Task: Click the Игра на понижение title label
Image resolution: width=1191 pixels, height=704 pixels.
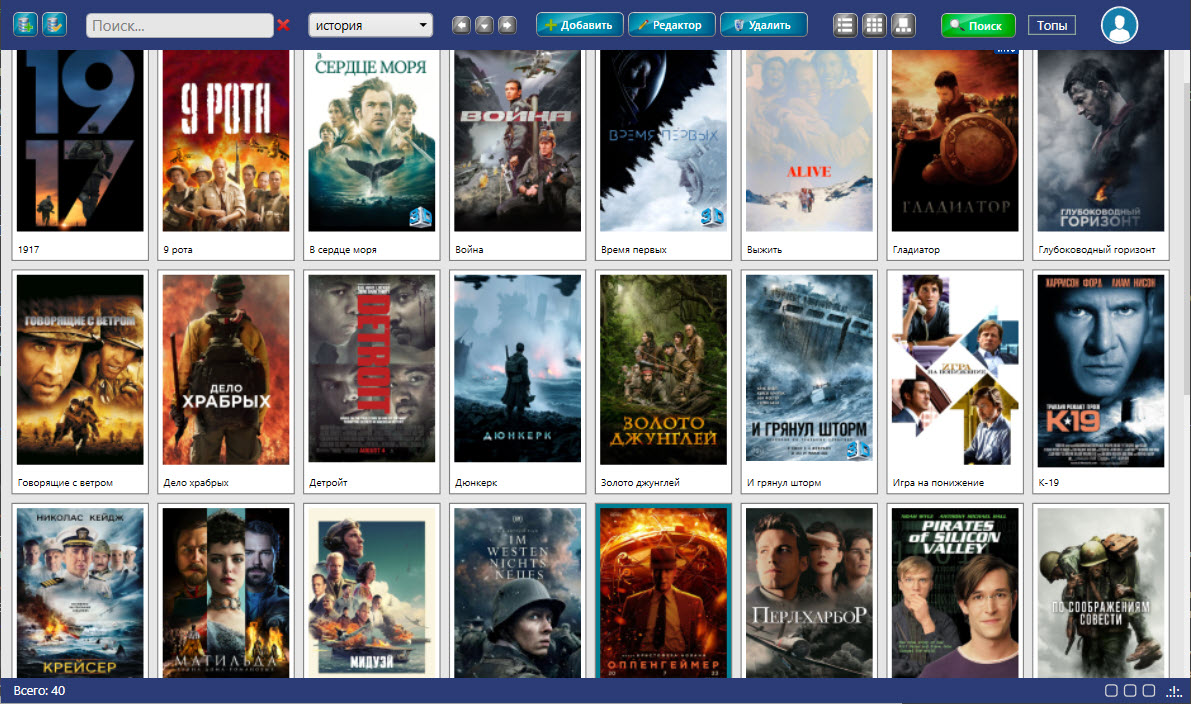Action: click(938, 482)
